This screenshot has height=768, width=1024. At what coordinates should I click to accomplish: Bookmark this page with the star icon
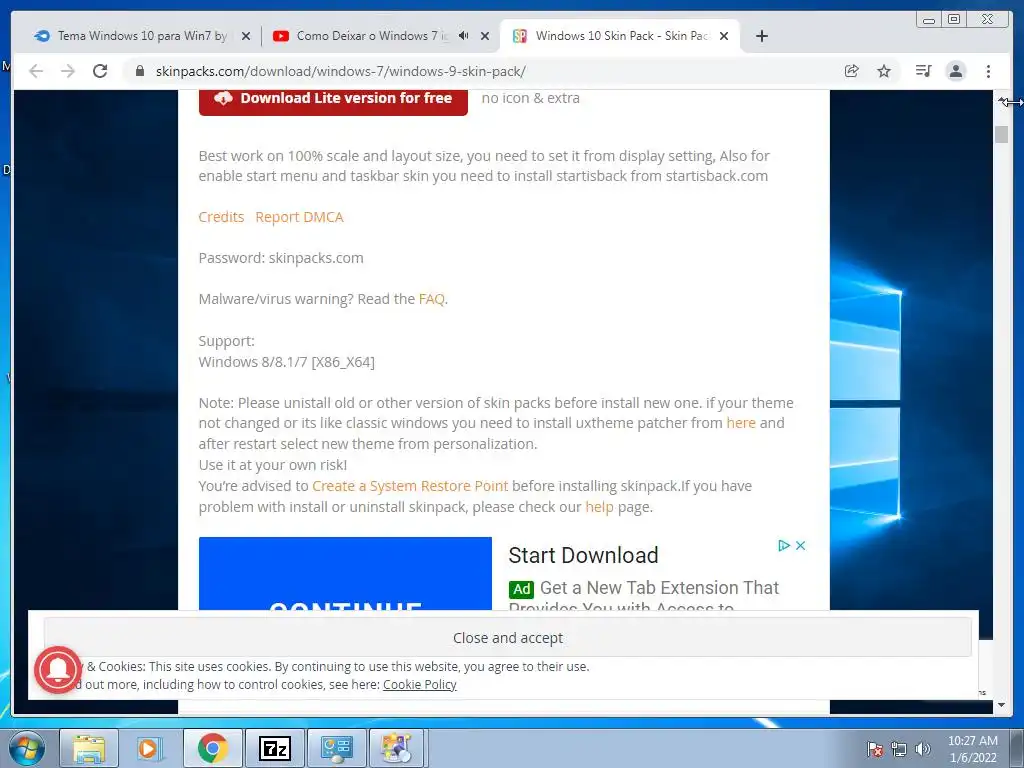tap(884, 71)
